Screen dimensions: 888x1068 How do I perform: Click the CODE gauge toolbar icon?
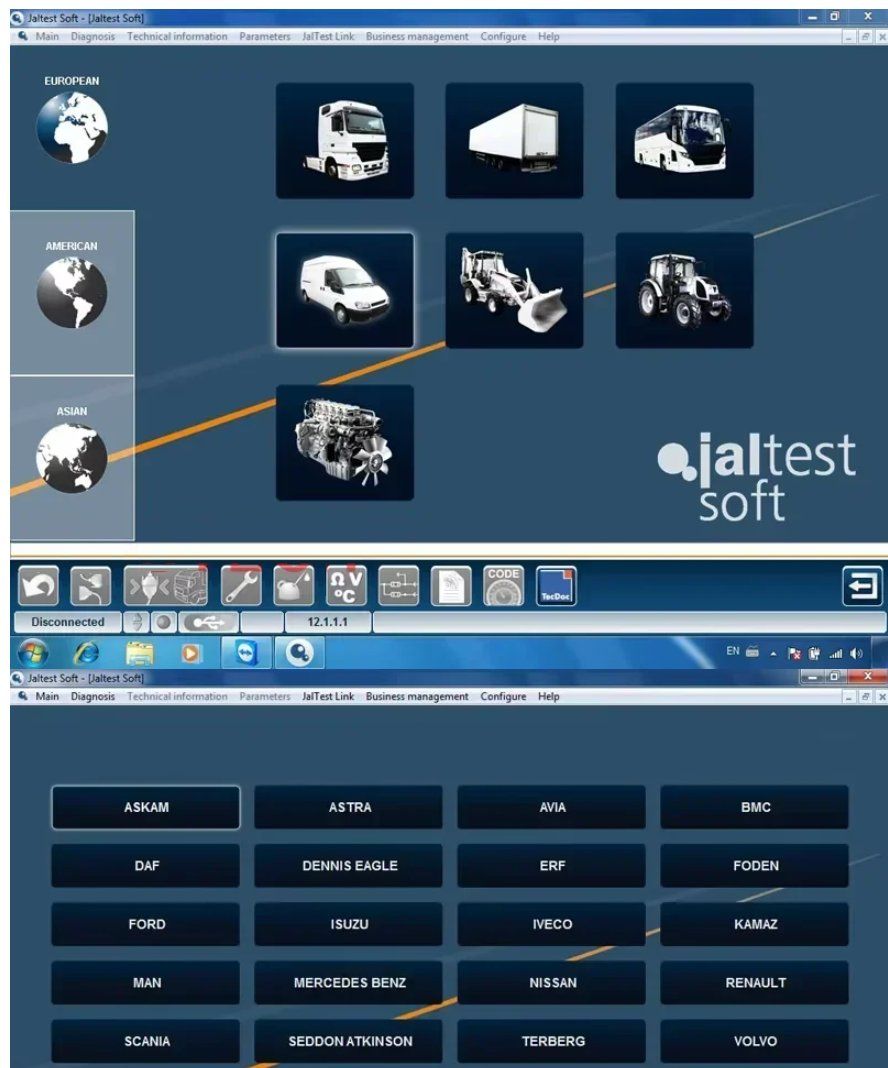click(503, 586)
